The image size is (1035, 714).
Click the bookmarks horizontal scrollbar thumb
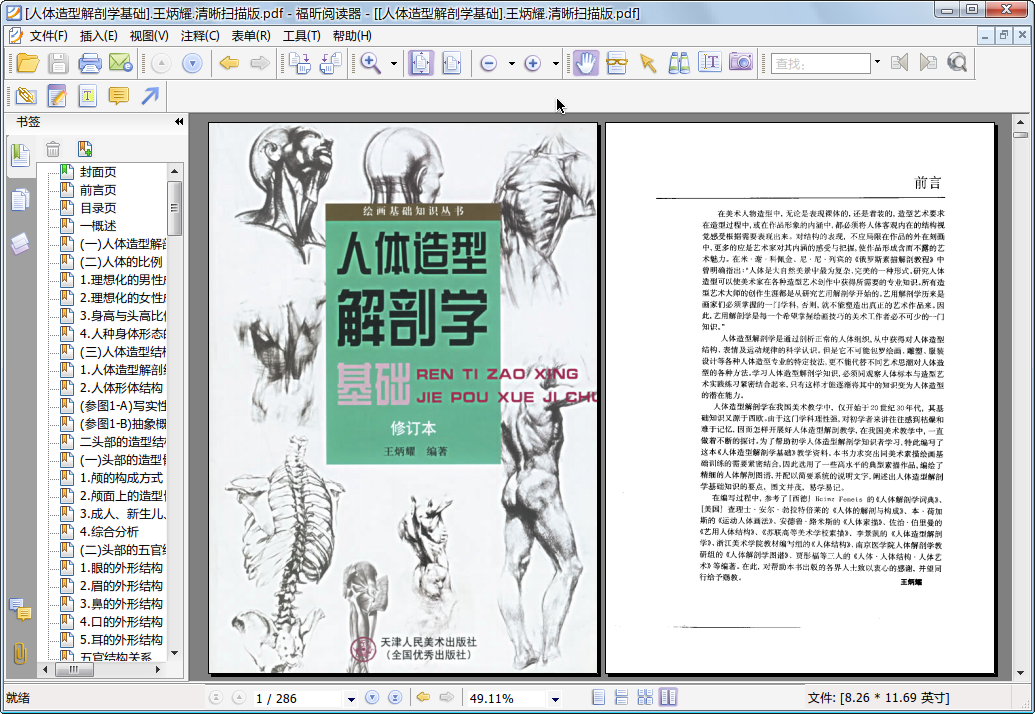click(x=74, y=669)
